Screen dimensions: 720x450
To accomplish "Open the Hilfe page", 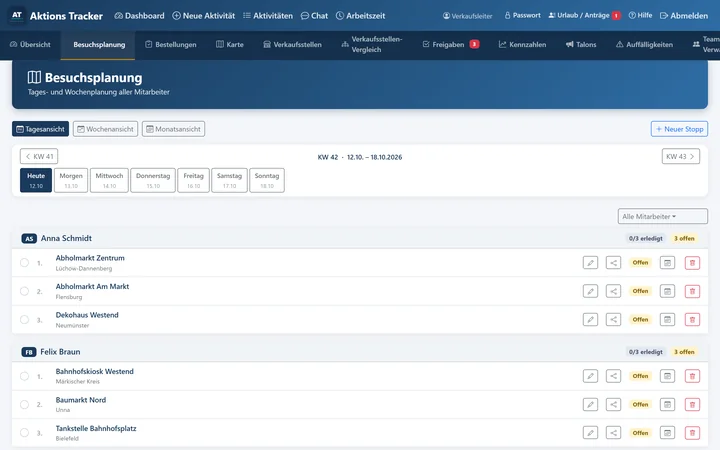I will pos(640,15).
